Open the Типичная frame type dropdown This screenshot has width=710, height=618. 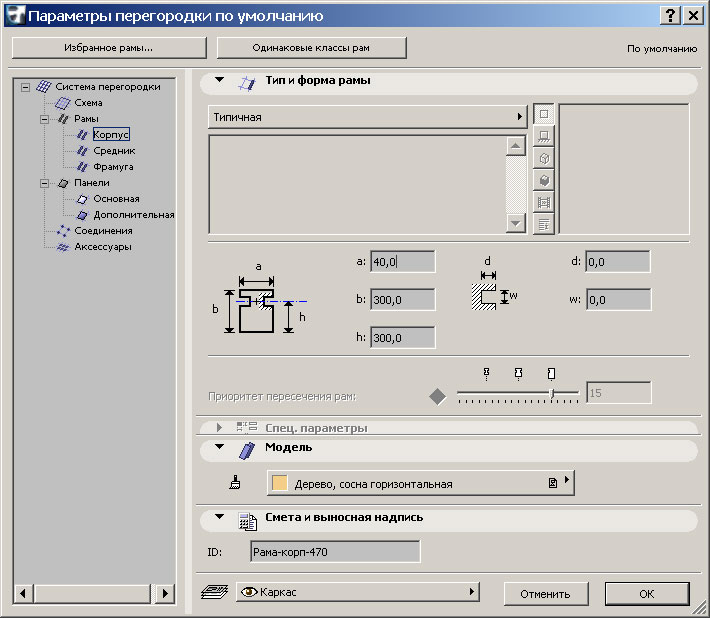point(367,117)
